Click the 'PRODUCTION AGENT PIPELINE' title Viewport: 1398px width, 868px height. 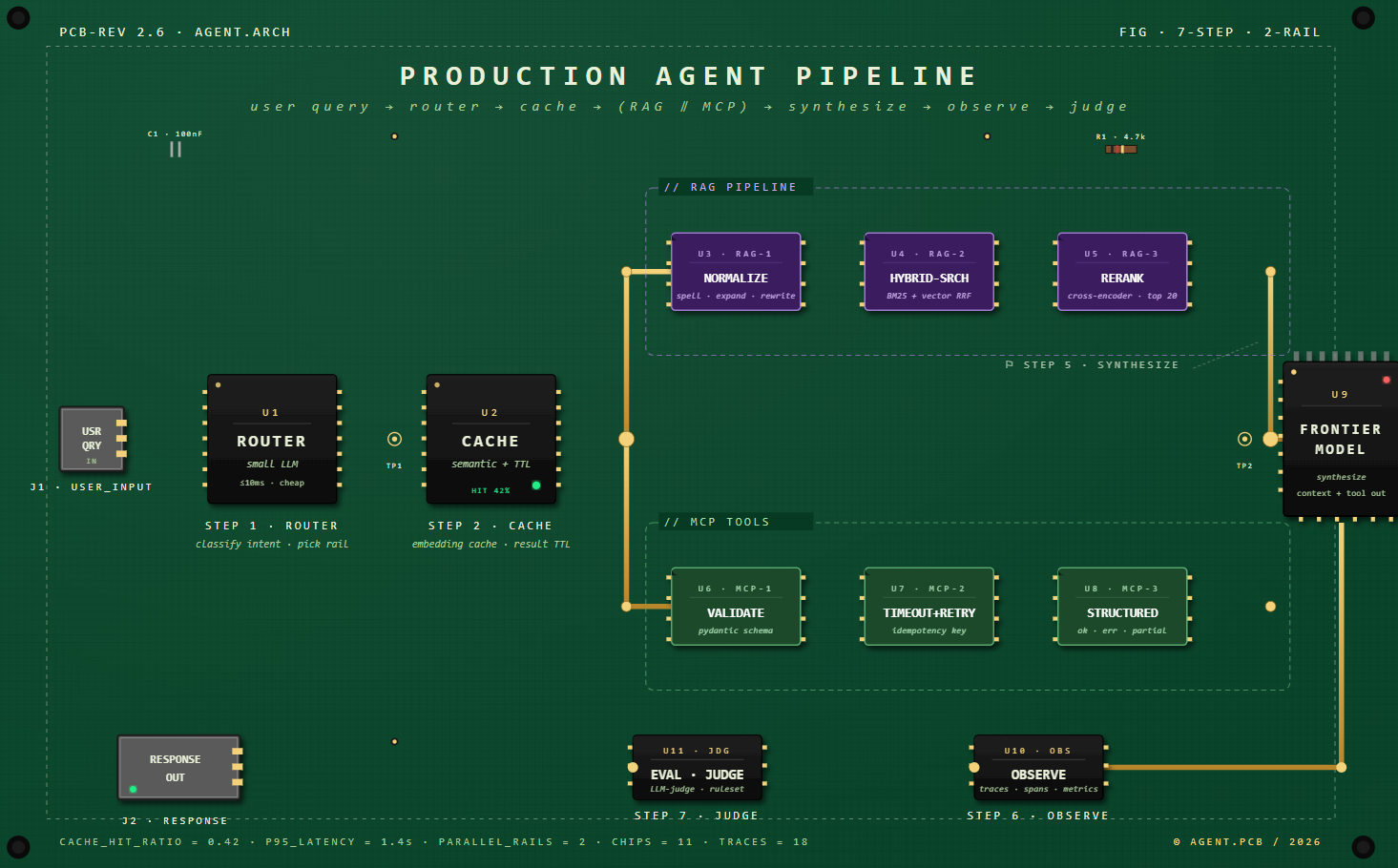click(x=689, y=76)
